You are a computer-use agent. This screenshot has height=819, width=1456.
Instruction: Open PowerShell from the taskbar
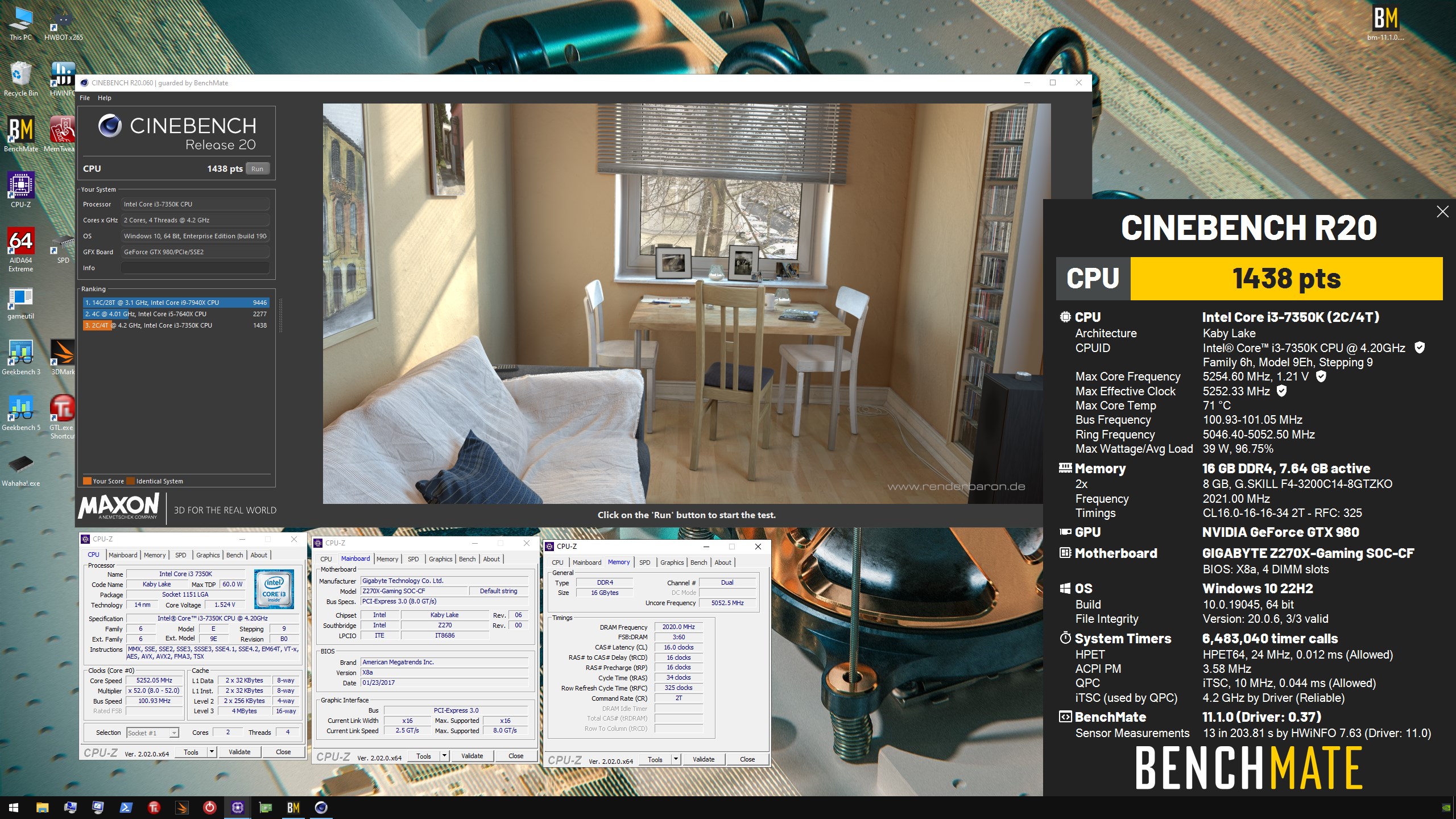126,808
